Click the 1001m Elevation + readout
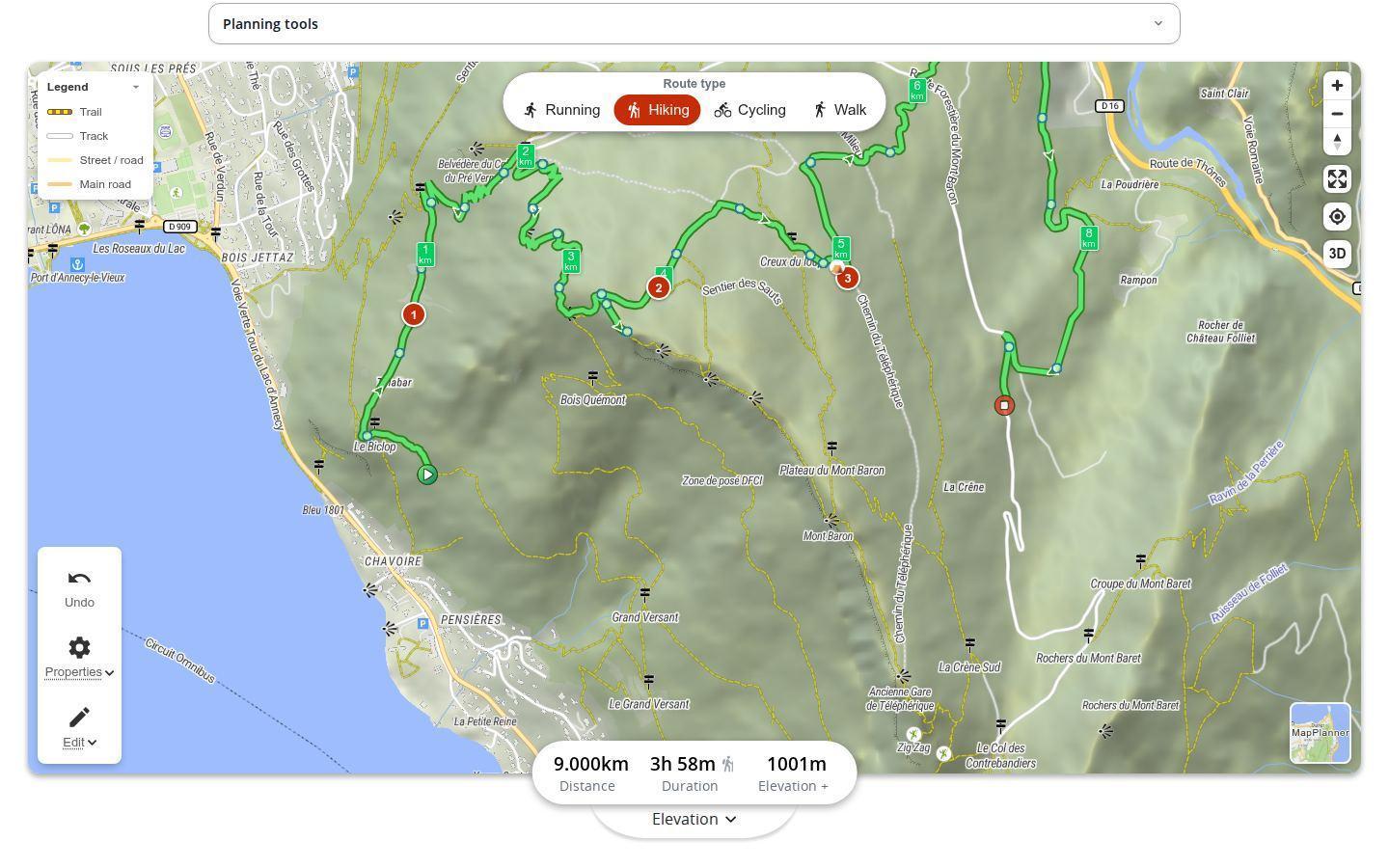 (x=795, y=773)
